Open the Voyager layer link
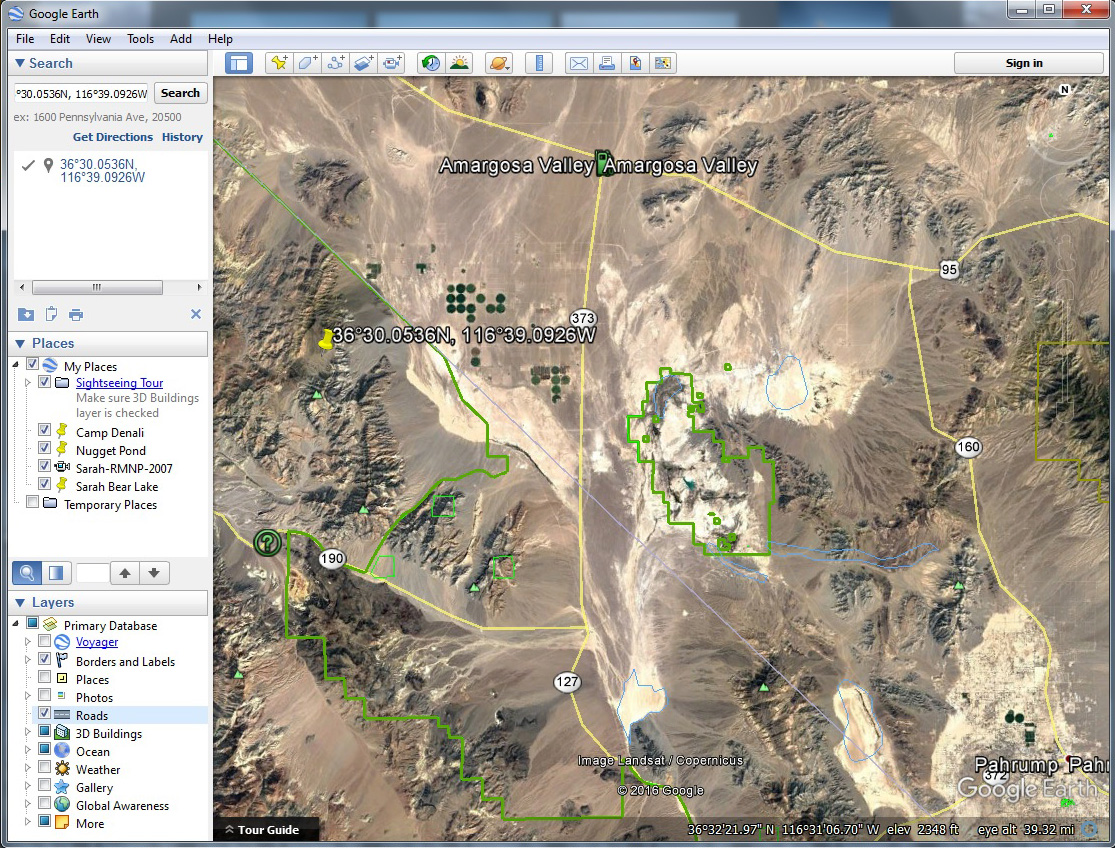 (97, 642)
